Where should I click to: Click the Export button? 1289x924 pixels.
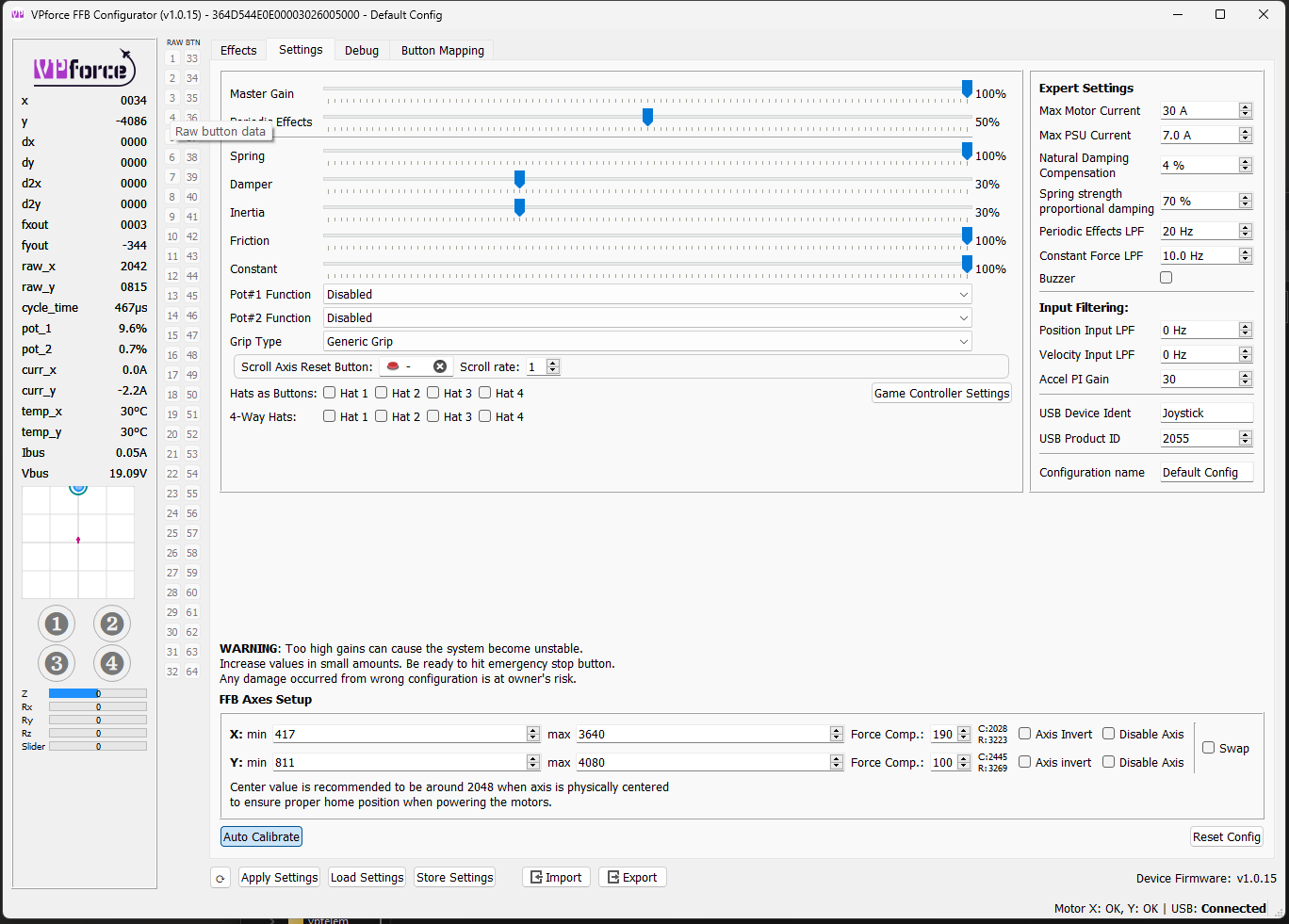633,877
